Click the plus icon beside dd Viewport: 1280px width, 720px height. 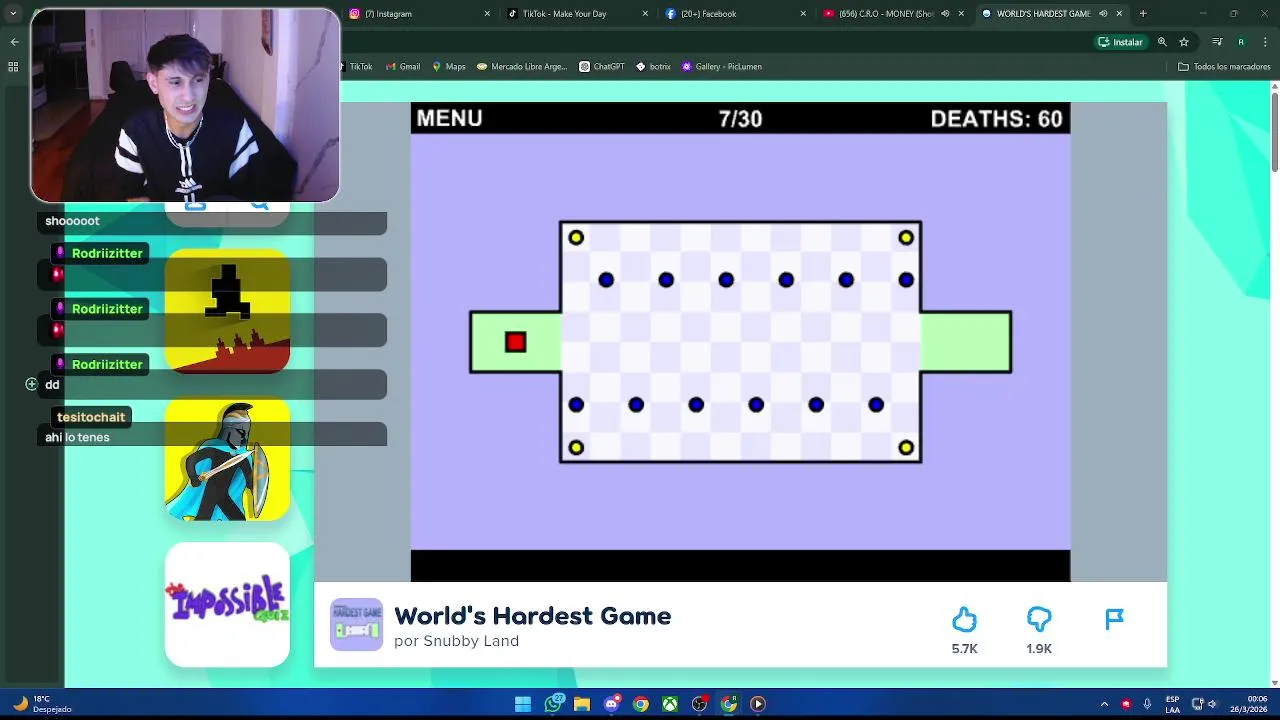pos(31,384)
